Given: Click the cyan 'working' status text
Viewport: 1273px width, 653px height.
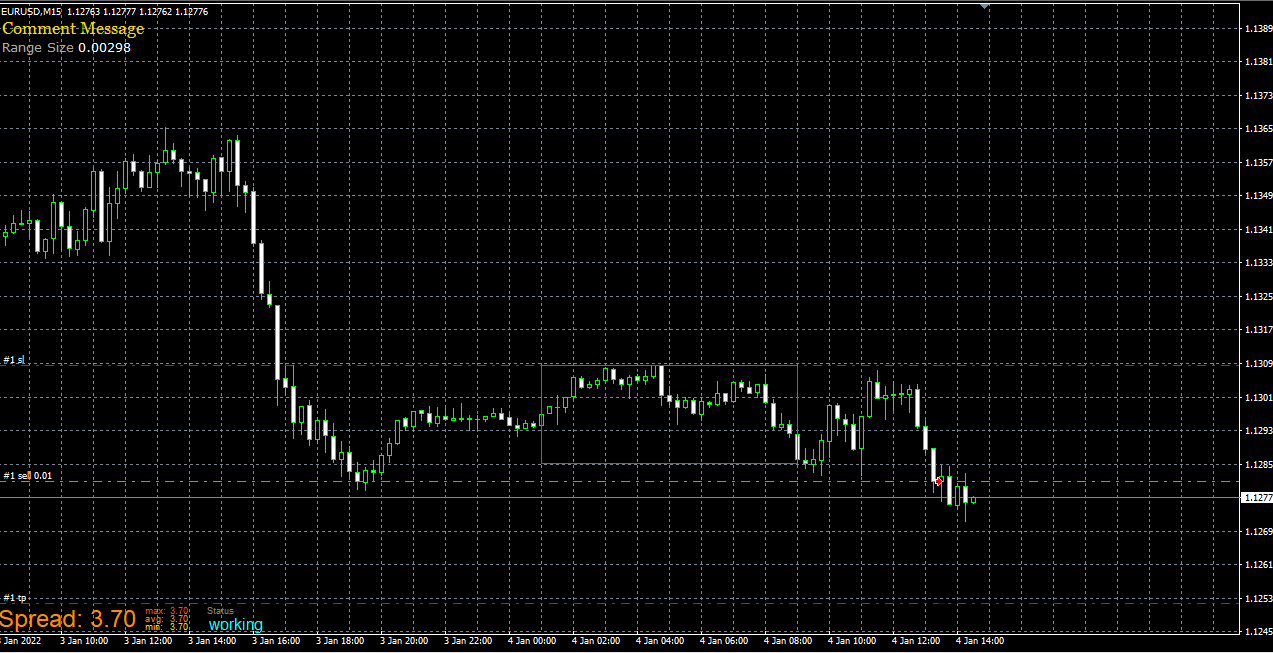Looking at the screenshot, I should click(235, 625).
